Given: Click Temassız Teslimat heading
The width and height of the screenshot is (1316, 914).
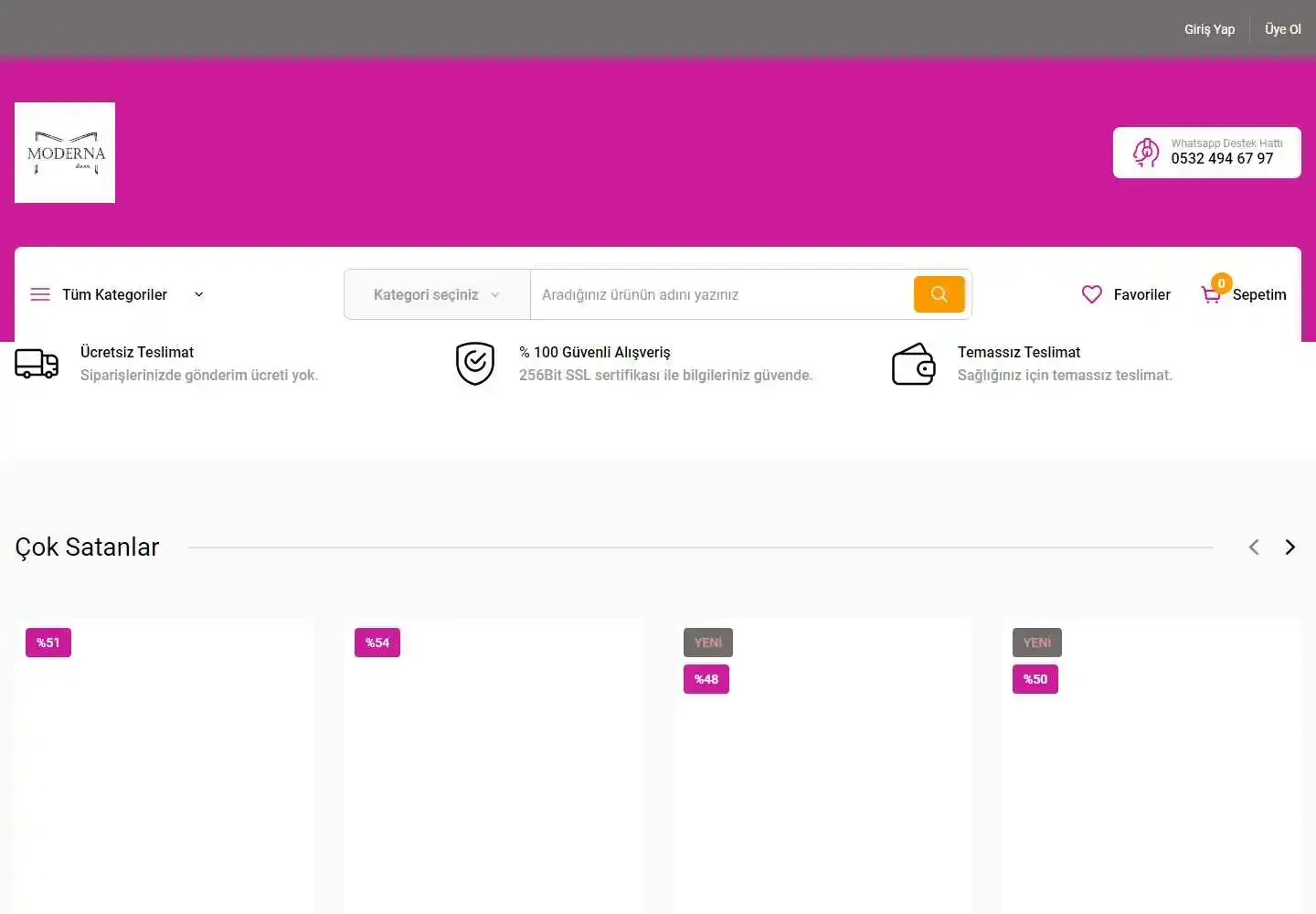Looking at the screenshot, I should tap(1019, 352).
